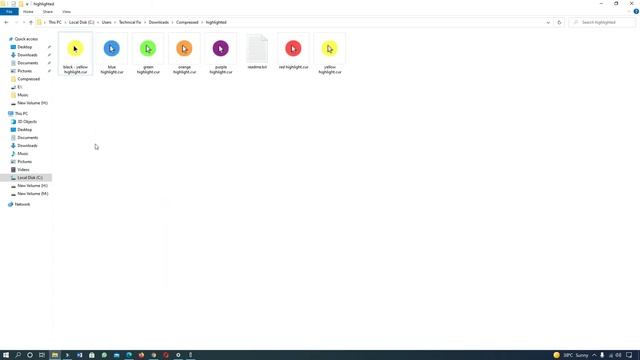
Task: Open Microsoft Store from taskbar
Action: pos(92,355)
